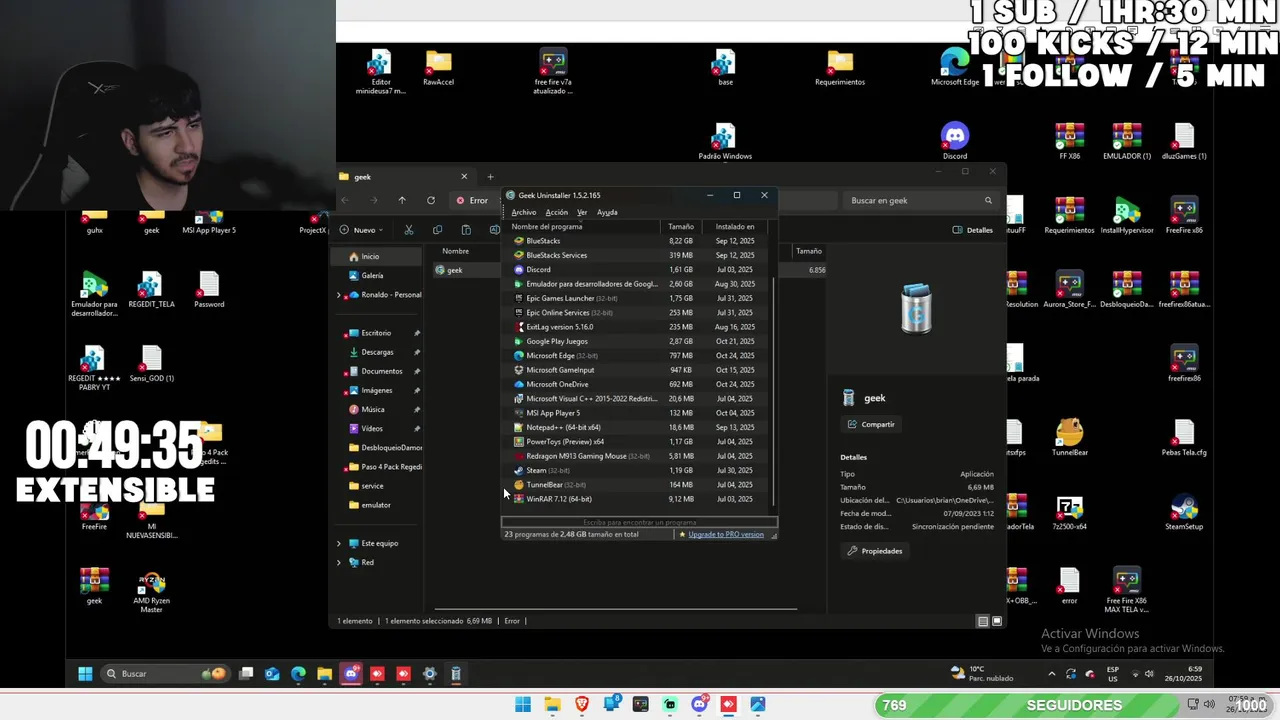This screenshot has height=720, width=1280.
Task: Select the geek tab in Explorer
Action: (x=403, y=177)
